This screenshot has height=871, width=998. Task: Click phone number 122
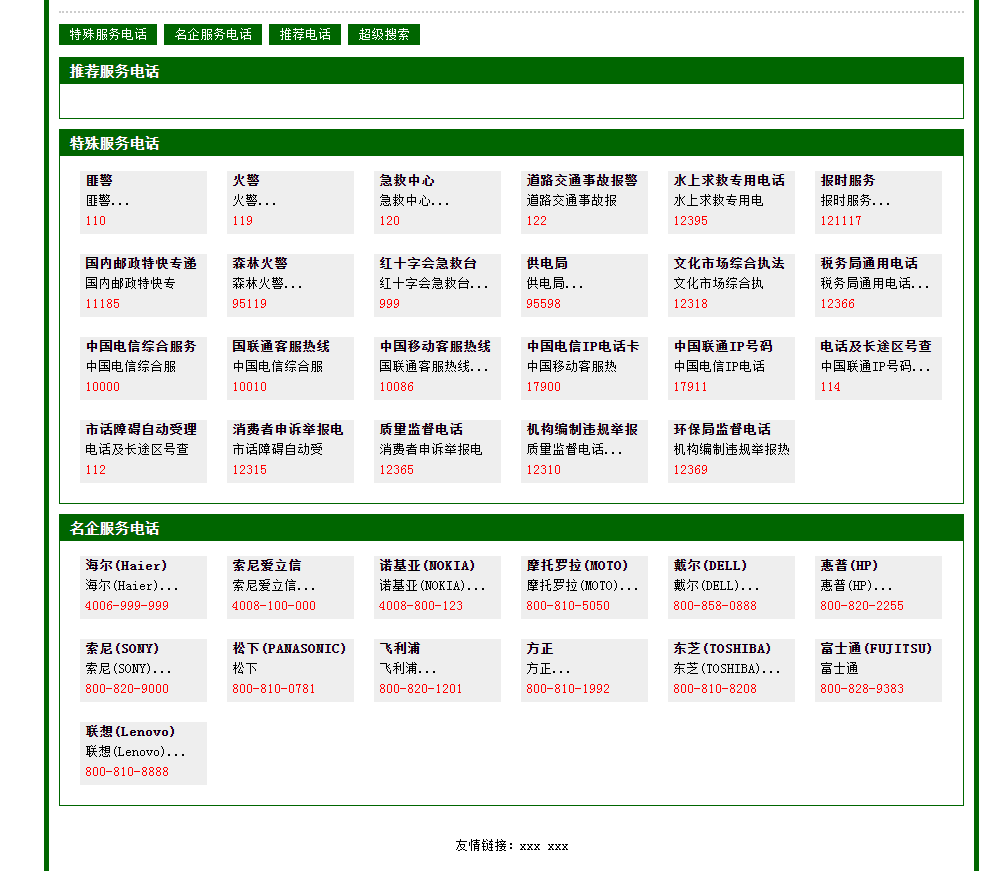pyautogui.click(x=537, y=221)
